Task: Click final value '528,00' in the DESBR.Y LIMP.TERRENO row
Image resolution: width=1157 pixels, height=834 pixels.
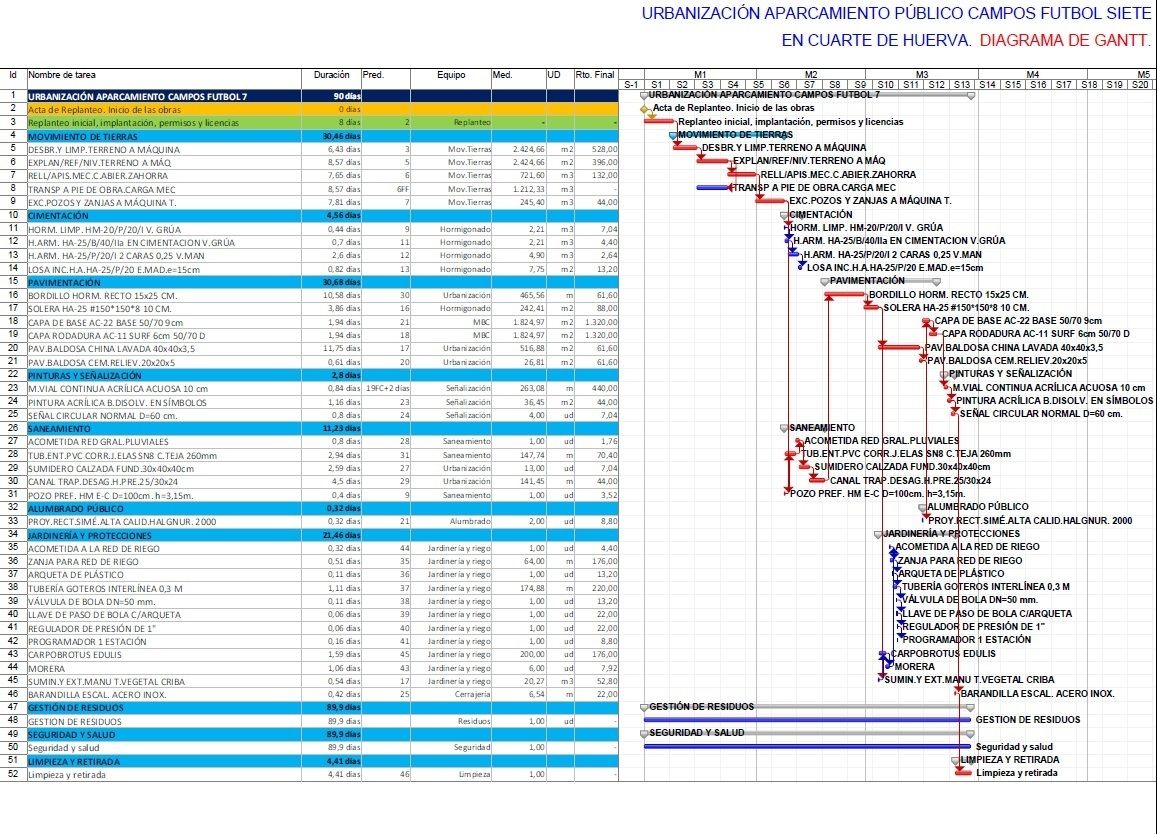Action: pyautogui.click(x=604, y=150)
